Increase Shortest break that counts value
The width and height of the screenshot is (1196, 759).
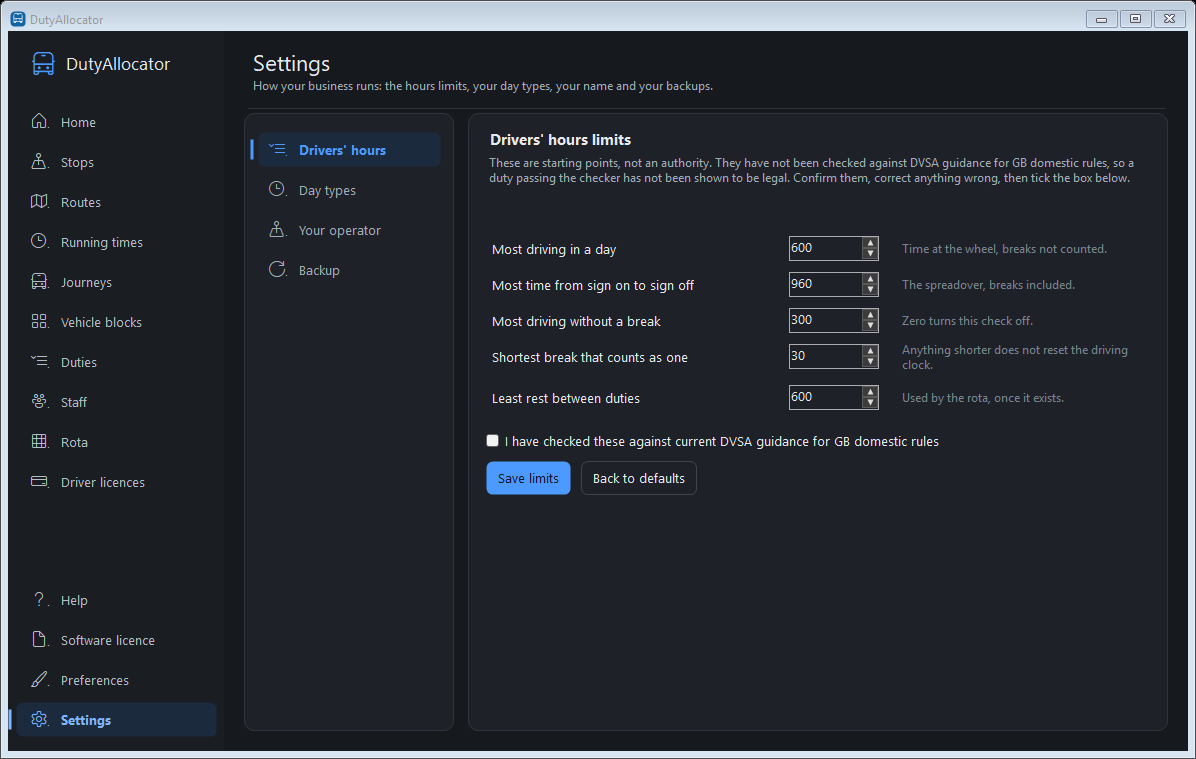(x=870, y=350)
